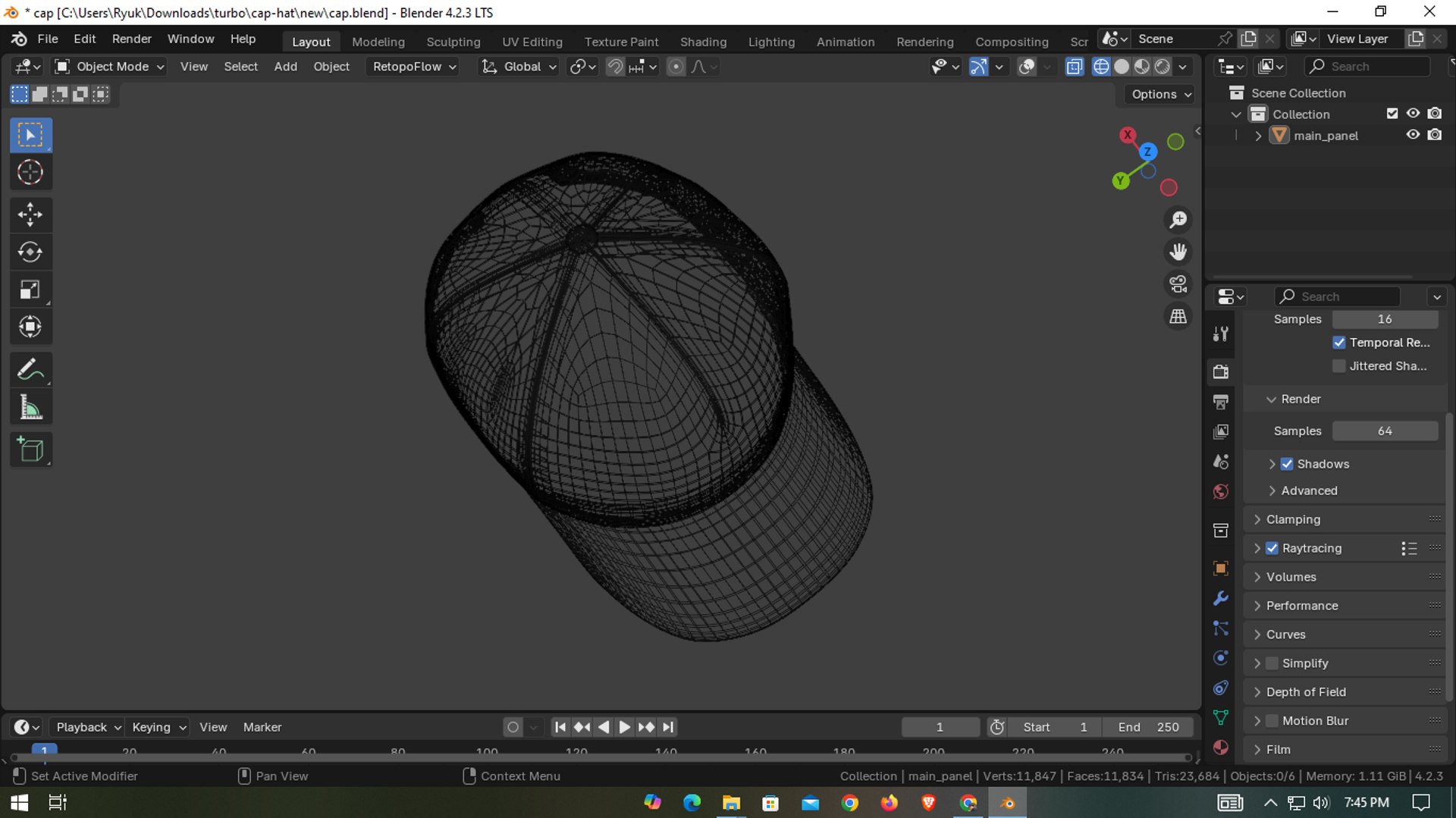
Task: Enable the Motion Blur checkbox
Action: click(1272, 721)
